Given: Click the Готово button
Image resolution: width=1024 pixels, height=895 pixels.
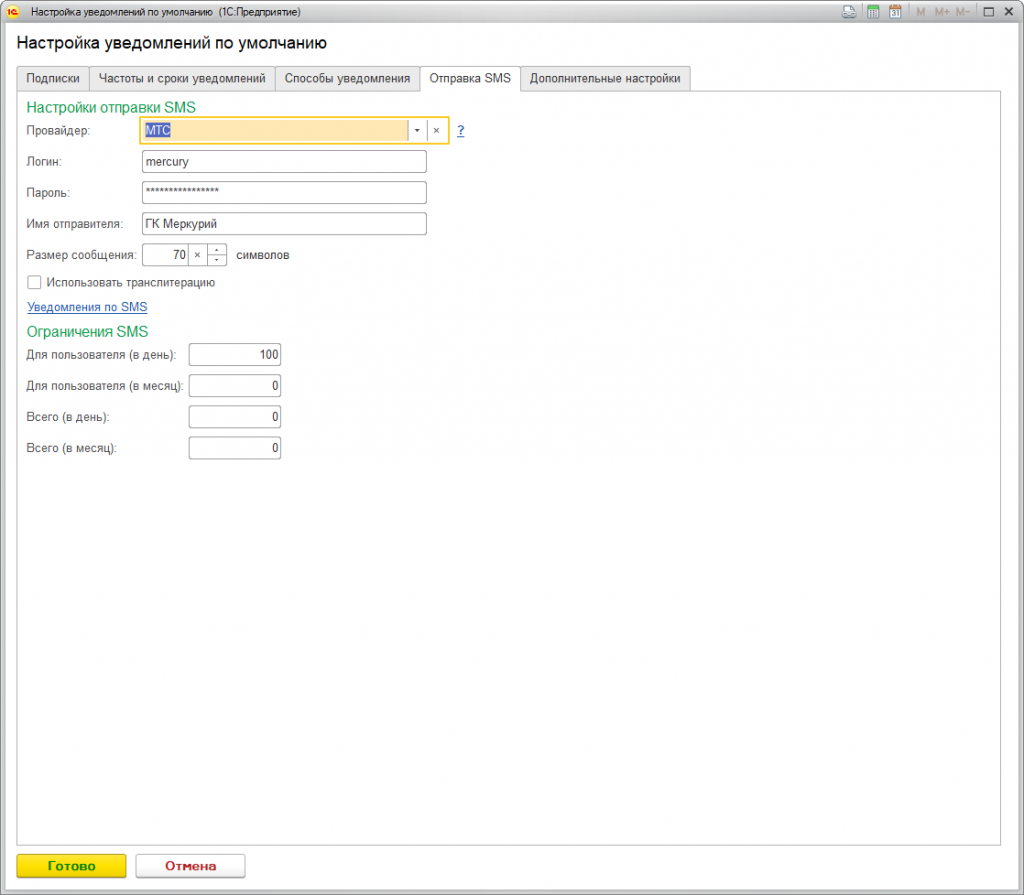Looking at the screenshot, I should pos(71,866).
